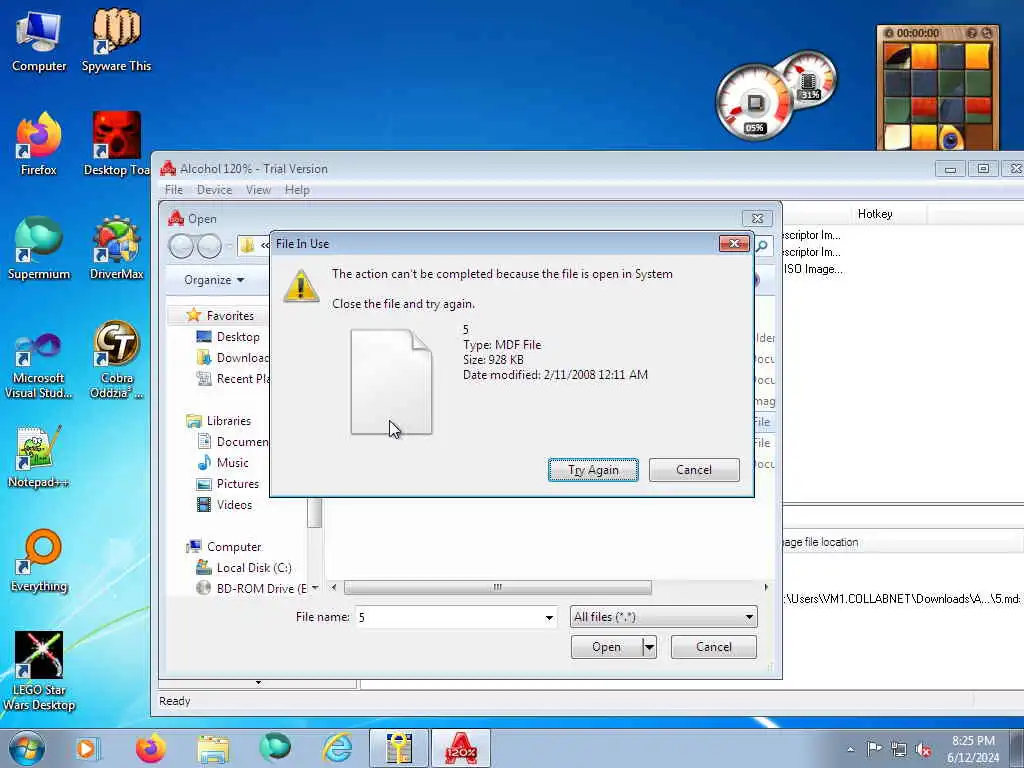Launch LEGO Star Wars Desktop shortcut
The image size is (1024, 768).
(x=39, y=671)
